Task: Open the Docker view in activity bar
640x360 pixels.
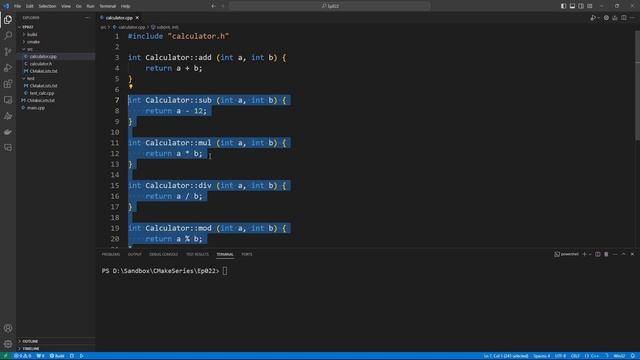Action: point(8,132)
